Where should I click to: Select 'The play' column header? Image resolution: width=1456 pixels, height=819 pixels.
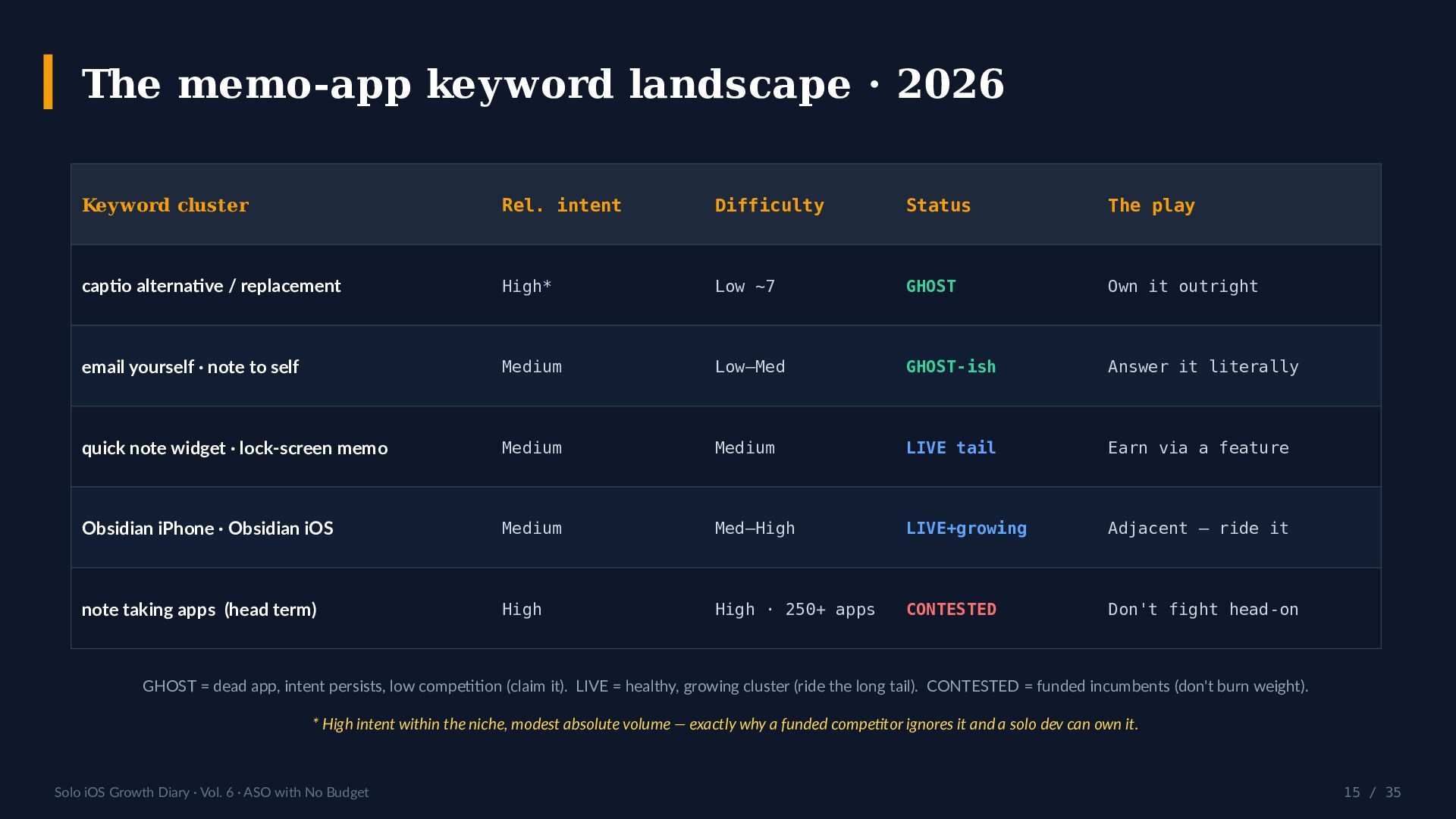1151,206
